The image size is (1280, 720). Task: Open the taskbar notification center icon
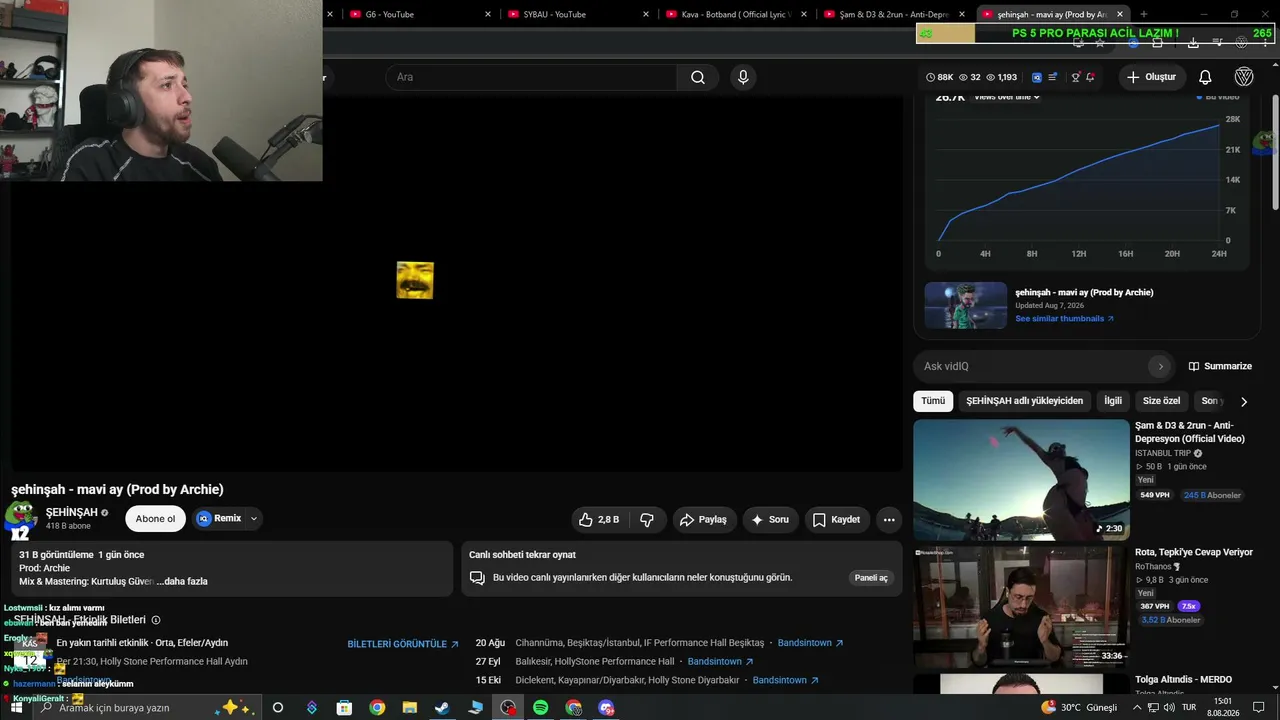(1258, 708)
